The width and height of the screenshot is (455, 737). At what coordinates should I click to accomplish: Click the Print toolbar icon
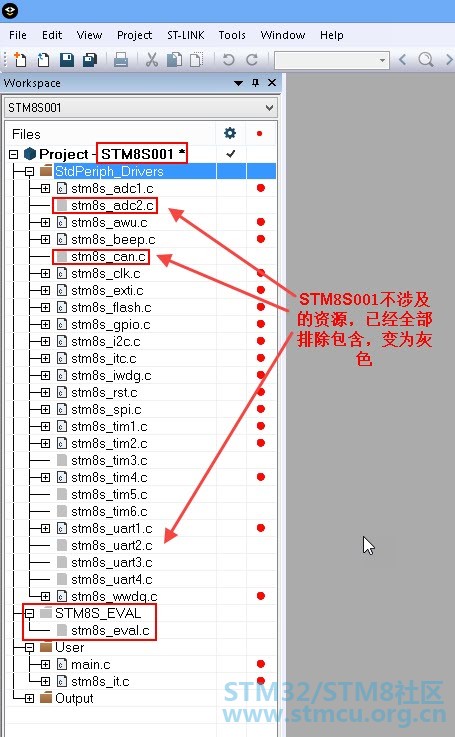[x=121, y=60]
